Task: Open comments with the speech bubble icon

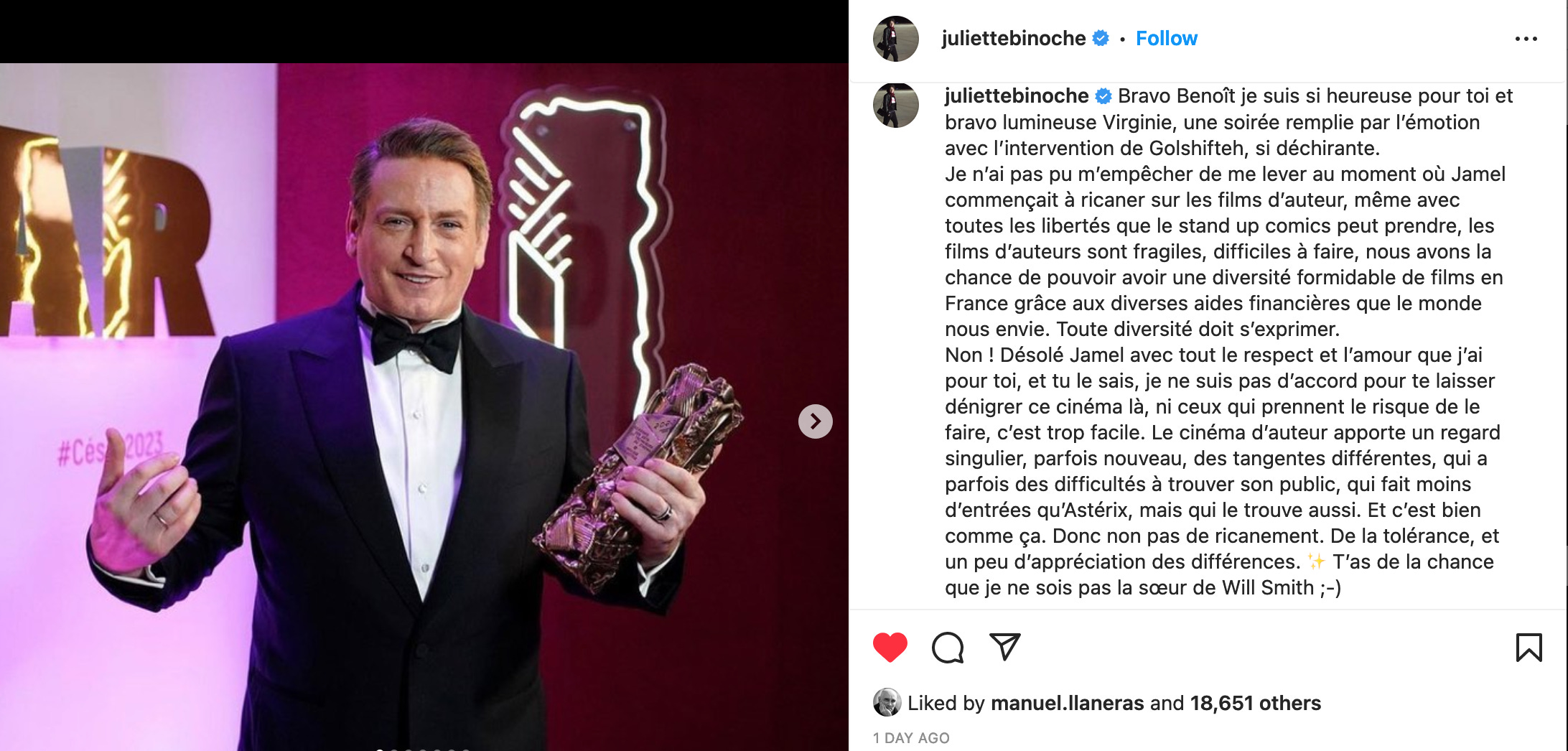Action: 948,648
